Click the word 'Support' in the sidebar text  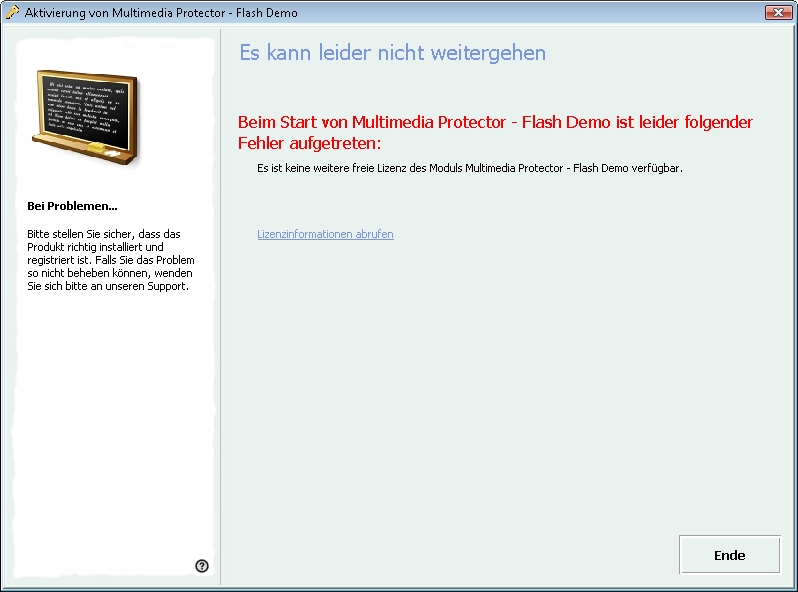(x=166, y=286)
